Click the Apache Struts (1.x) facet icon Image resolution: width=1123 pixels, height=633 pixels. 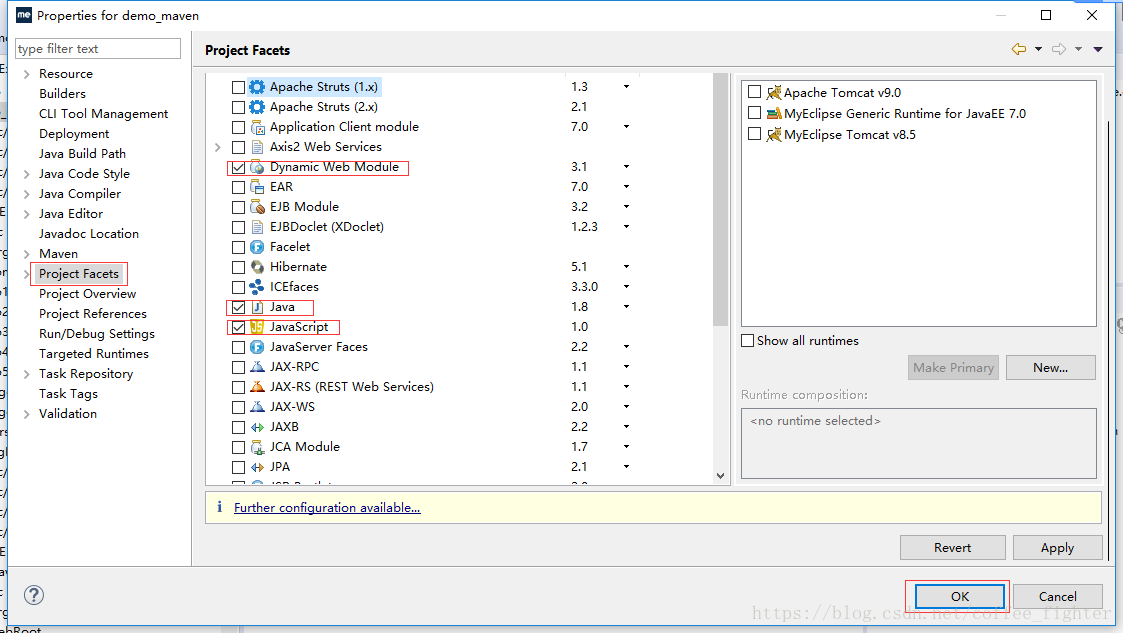257,87
